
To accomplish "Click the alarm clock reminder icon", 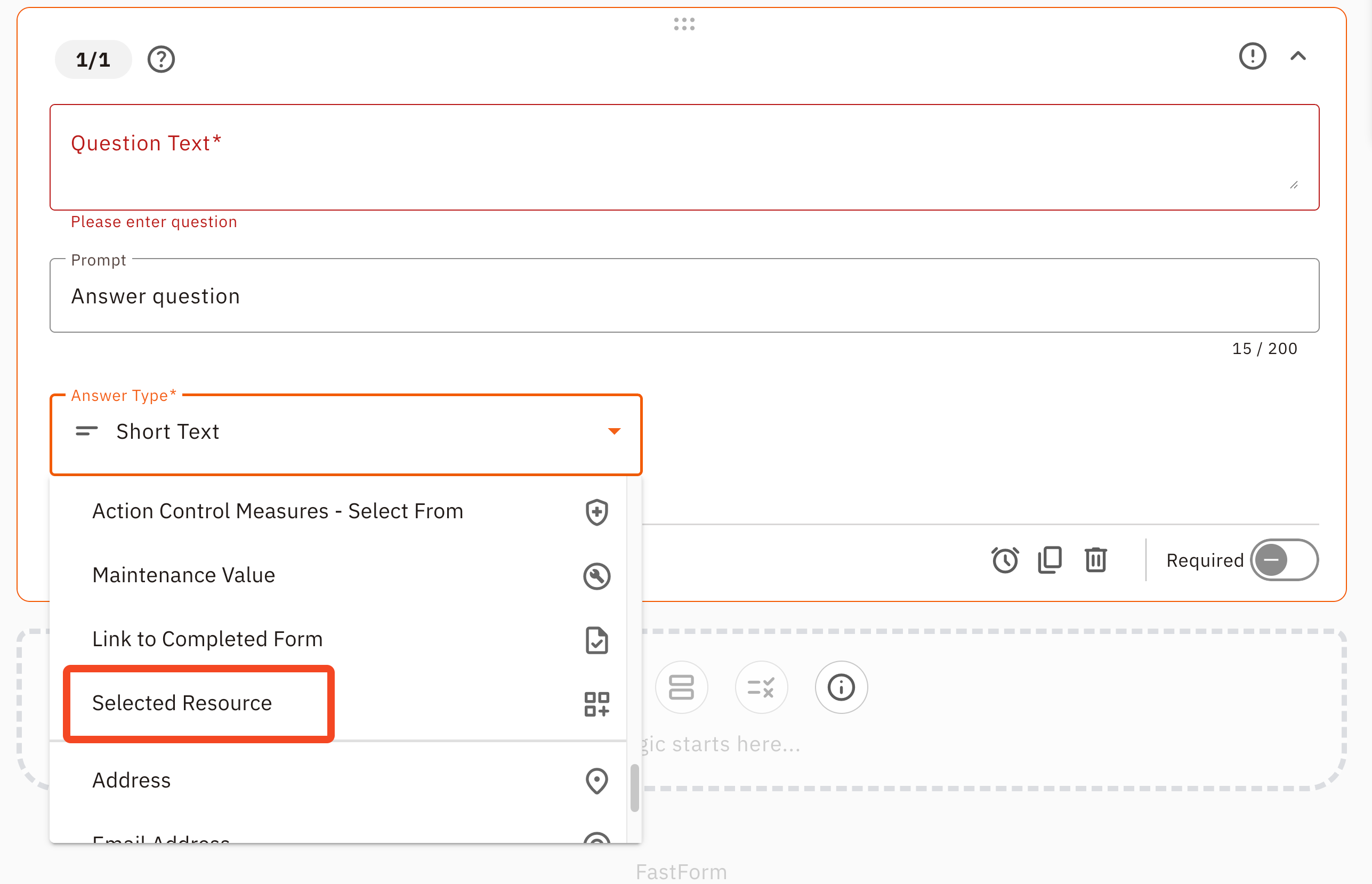I will click(x=1005, y=560).
